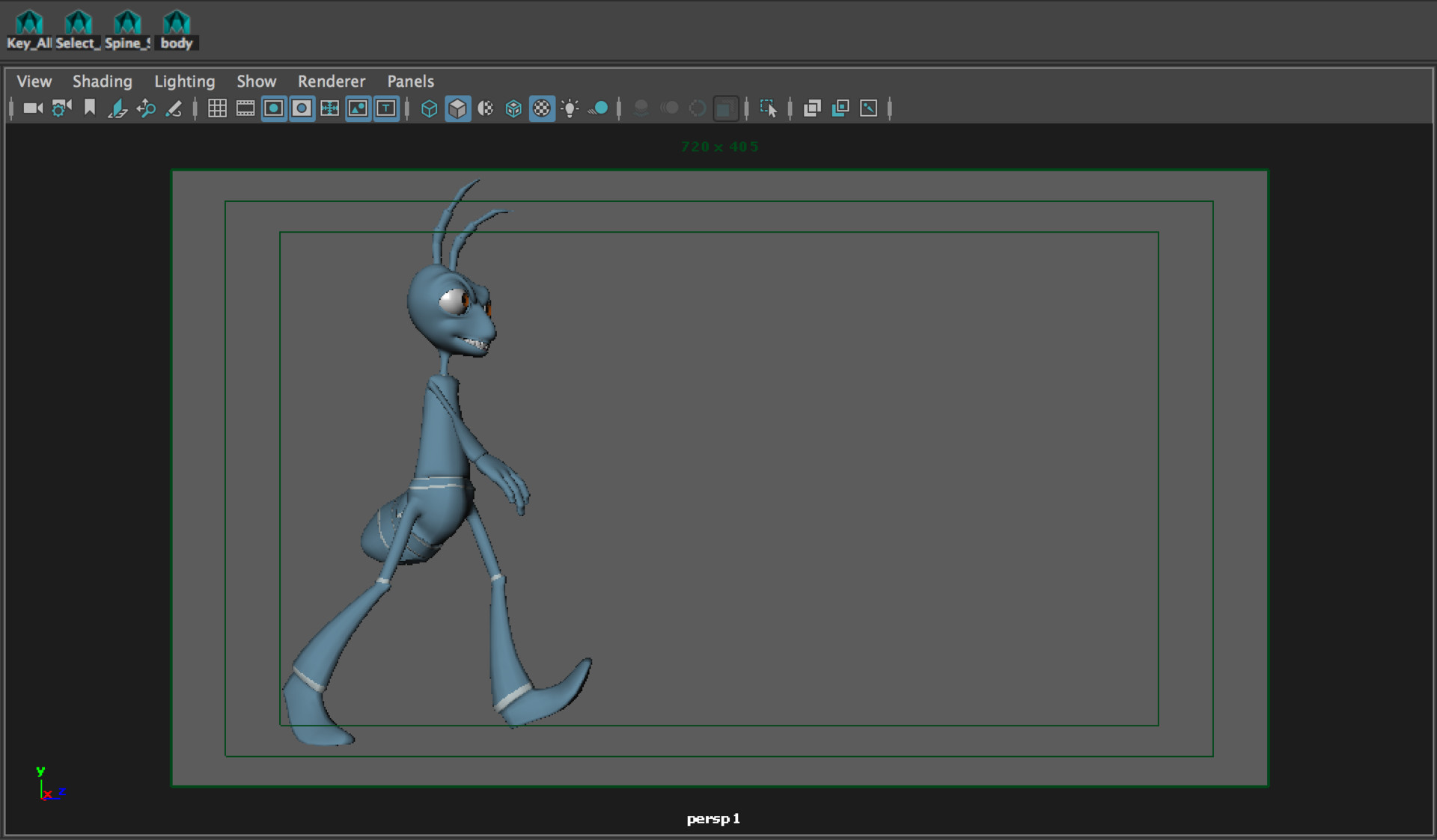Toggle the Gate Mask display
The height and width of the screenshot is (840, 1437).
pos(302,108)
